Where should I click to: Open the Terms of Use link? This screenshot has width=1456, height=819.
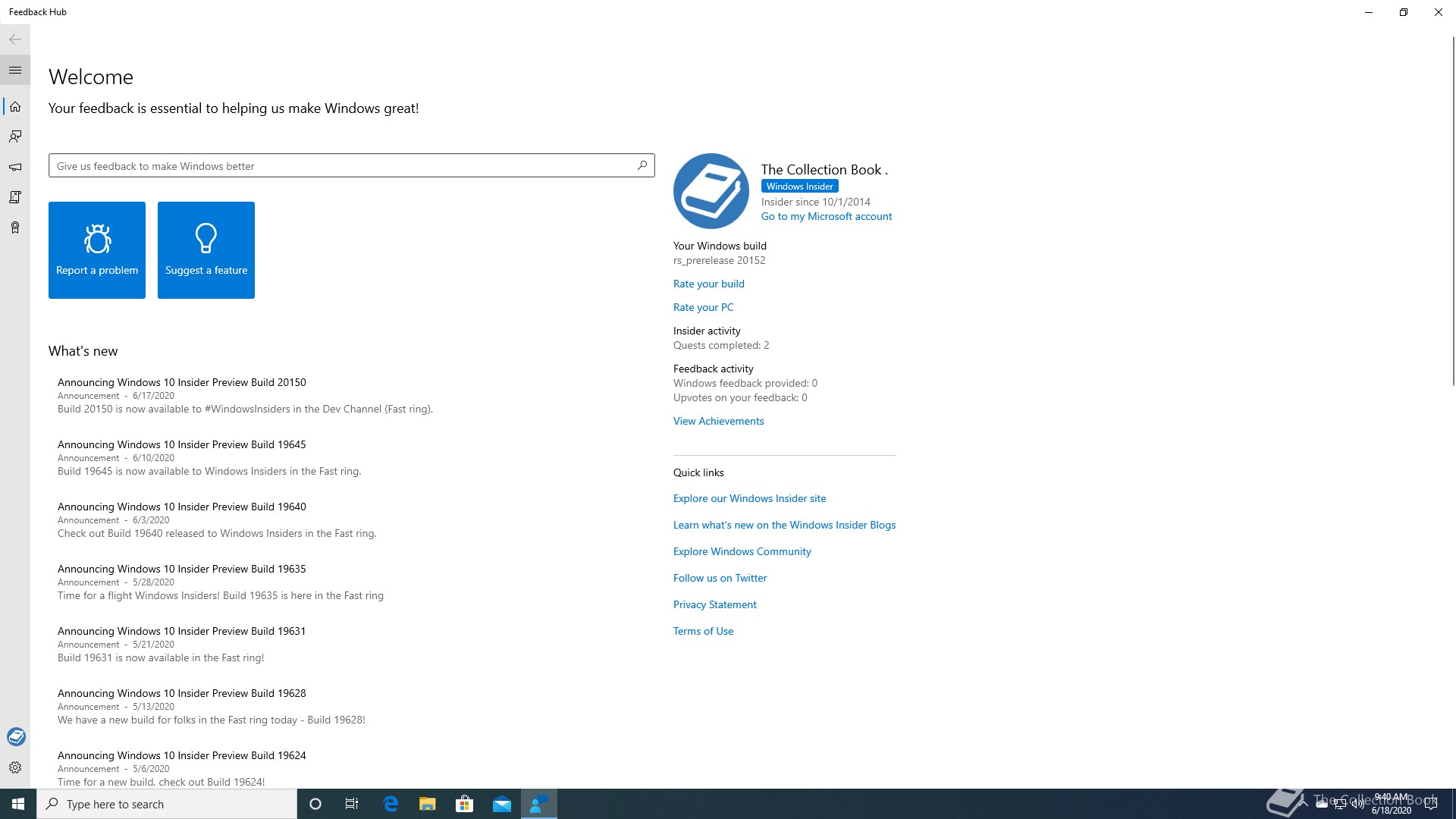pos(704,631)
